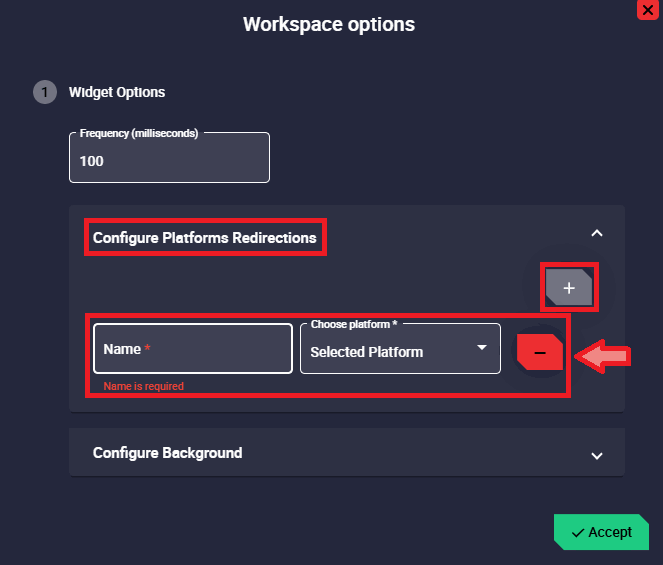Click the Configure Platforms Redirections heading
The width and height of the screenshot is (663, 565).
(x=205, y=238)
